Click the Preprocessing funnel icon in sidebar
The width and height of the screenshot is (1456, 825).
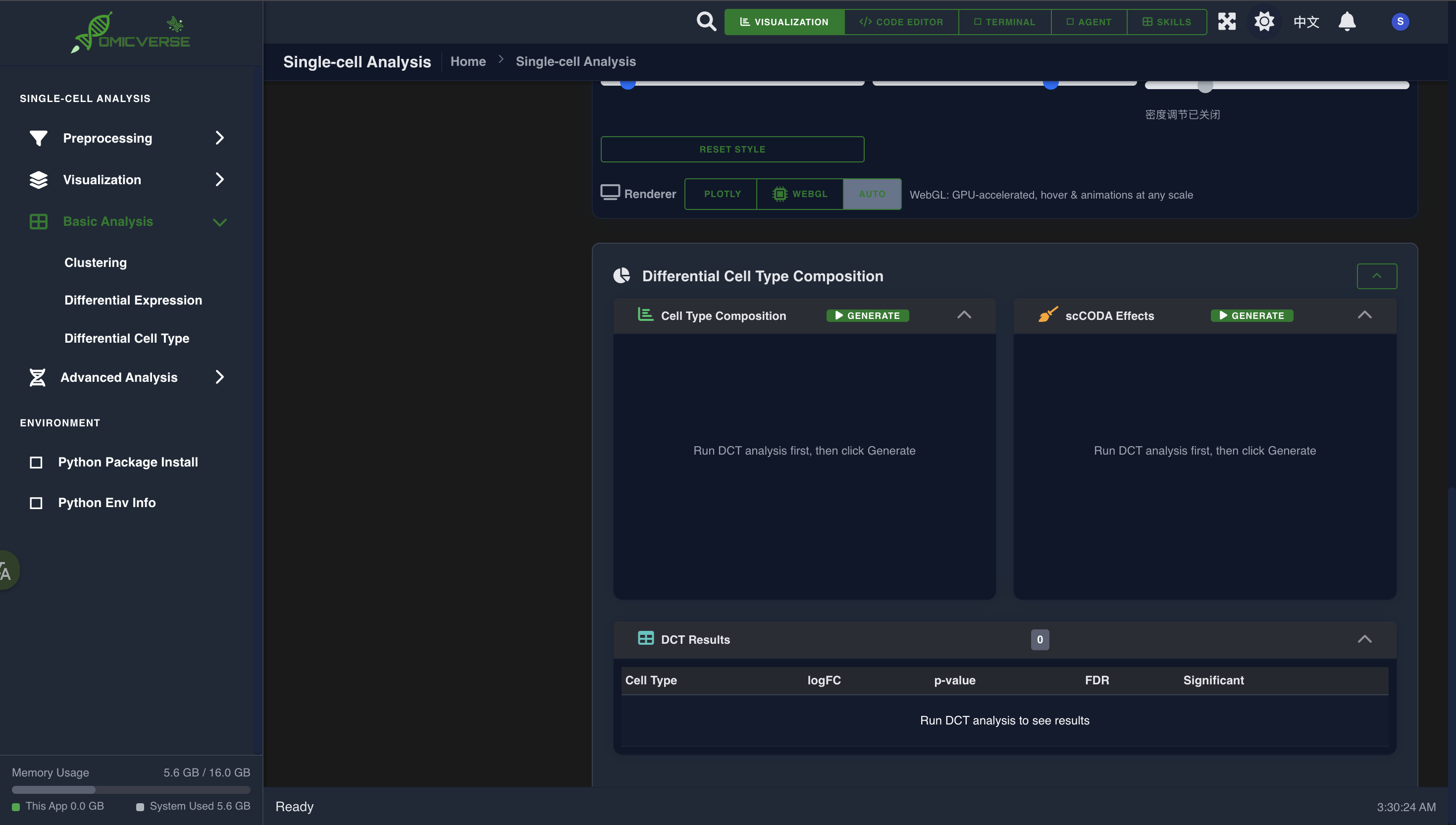(38, 138)
